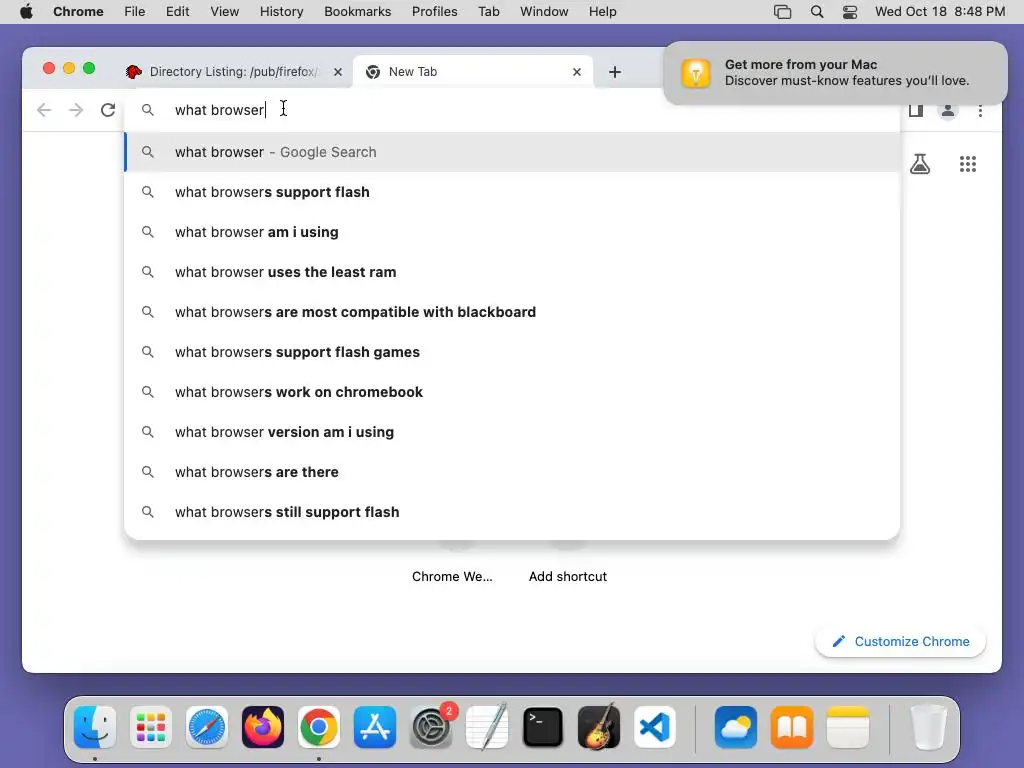Screen dimensions: 1024x768
Task: Choose 'what browser - Google Search' suggestion
Action: point(512,152)
